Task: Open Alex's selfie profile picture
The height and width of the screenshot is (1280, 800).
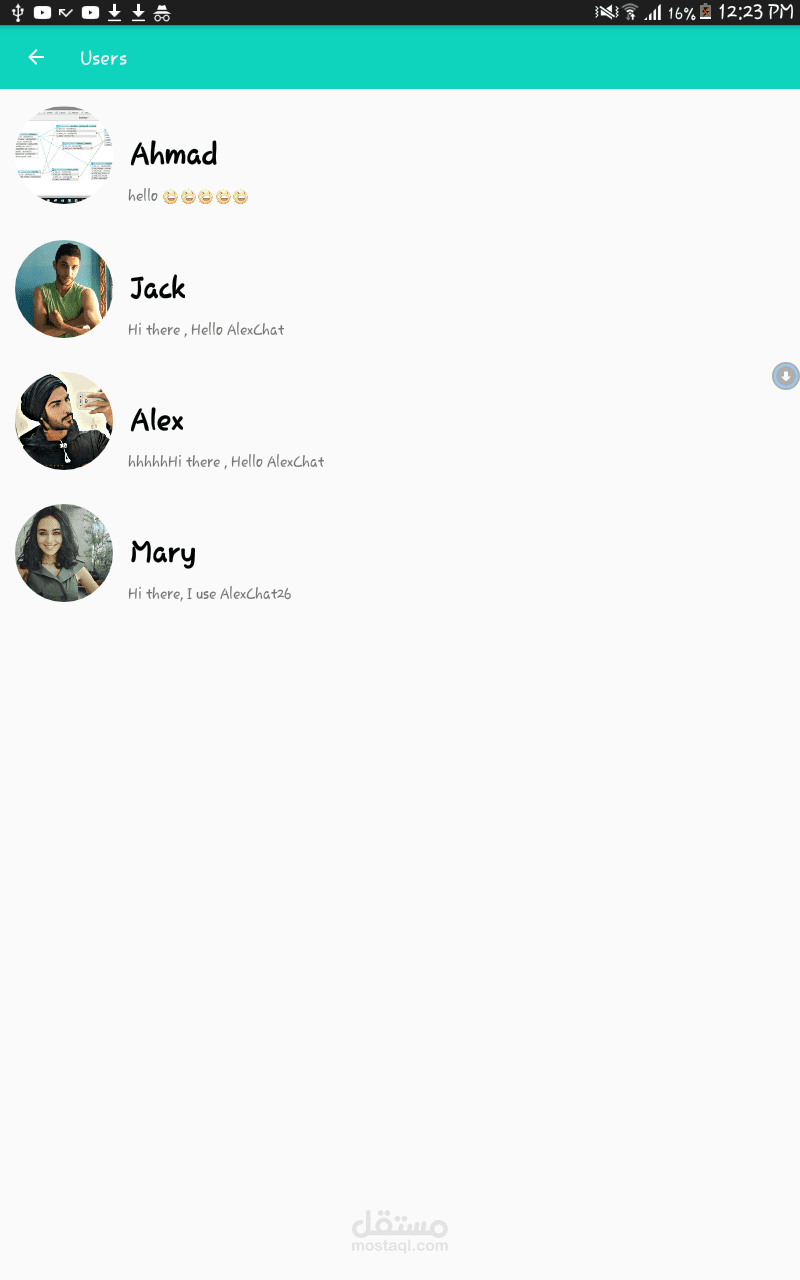Action: pyautogui.click(x=64, y=421)
